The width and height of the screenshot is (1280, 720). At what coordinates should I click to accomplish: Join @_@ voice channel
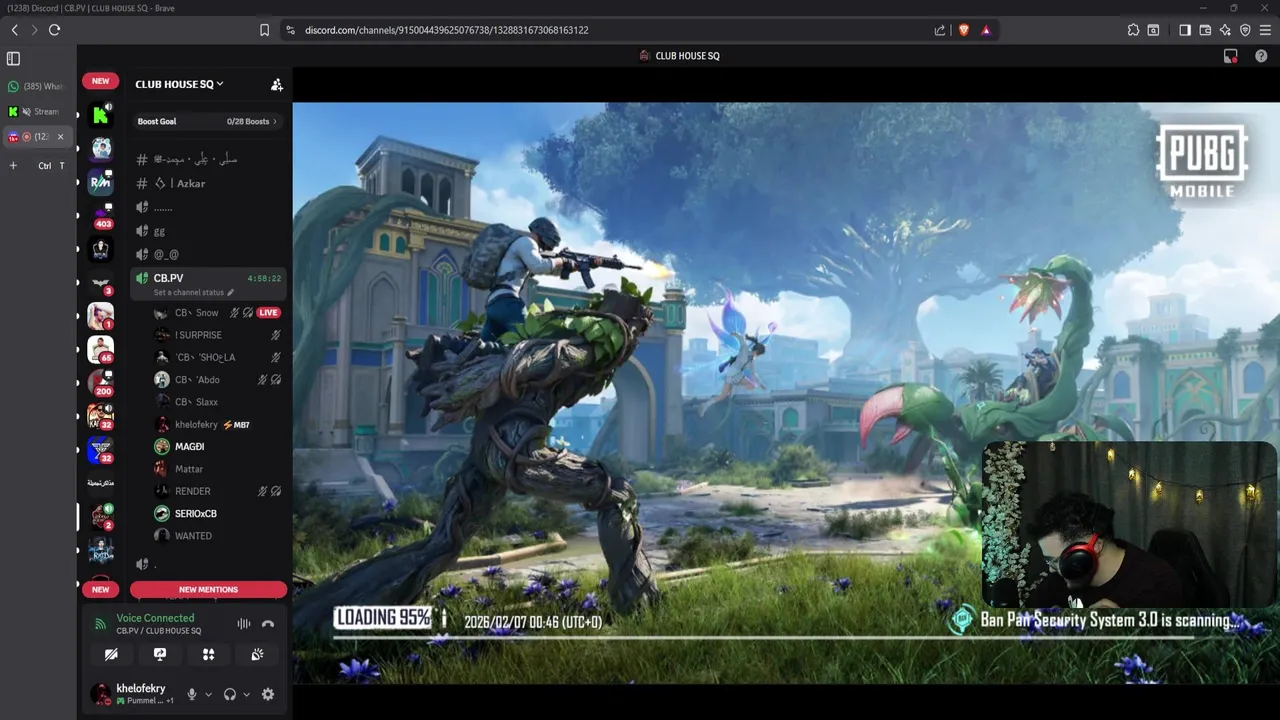208,254
